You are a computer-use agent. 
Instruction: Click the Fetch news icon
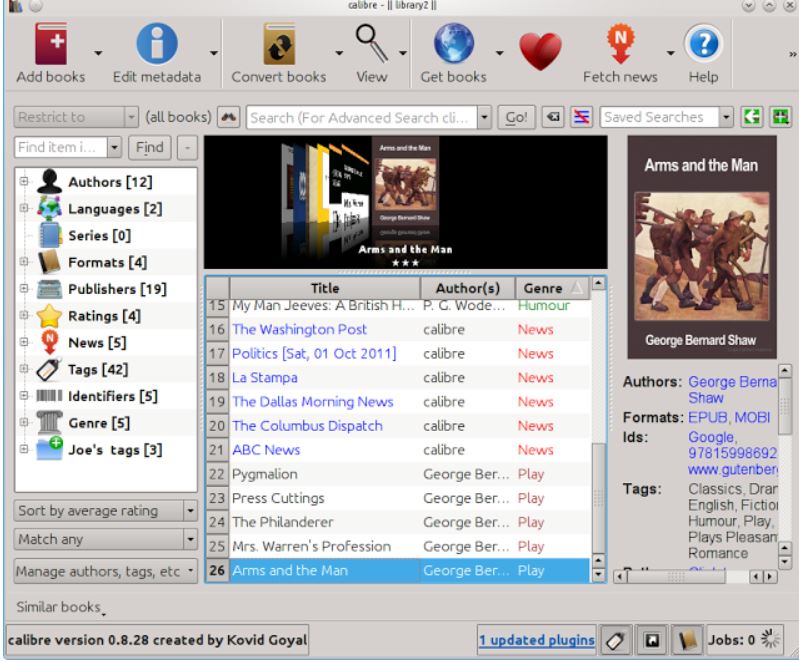click(620, 44)
